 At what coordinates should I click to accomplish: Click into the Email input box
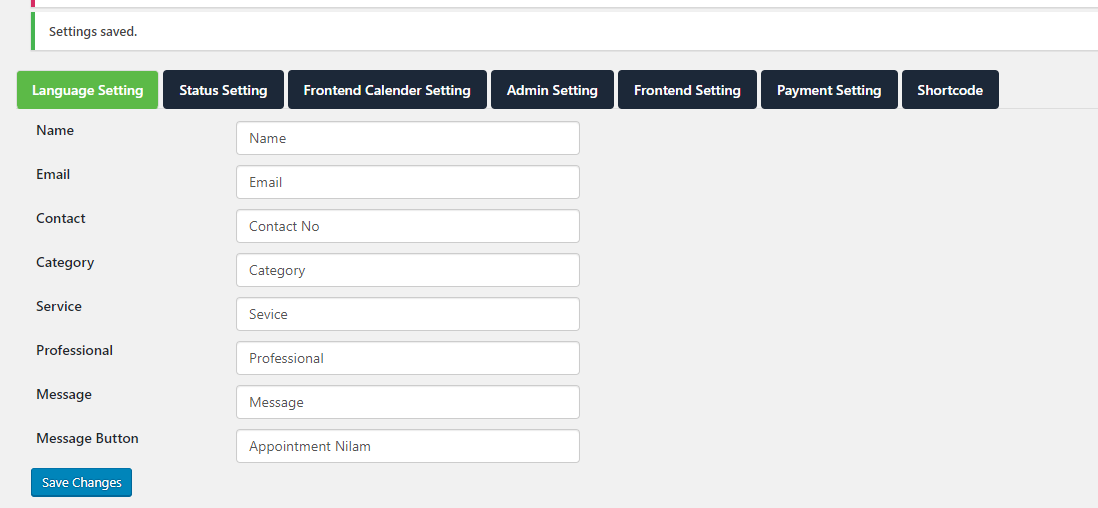[408, 182]
